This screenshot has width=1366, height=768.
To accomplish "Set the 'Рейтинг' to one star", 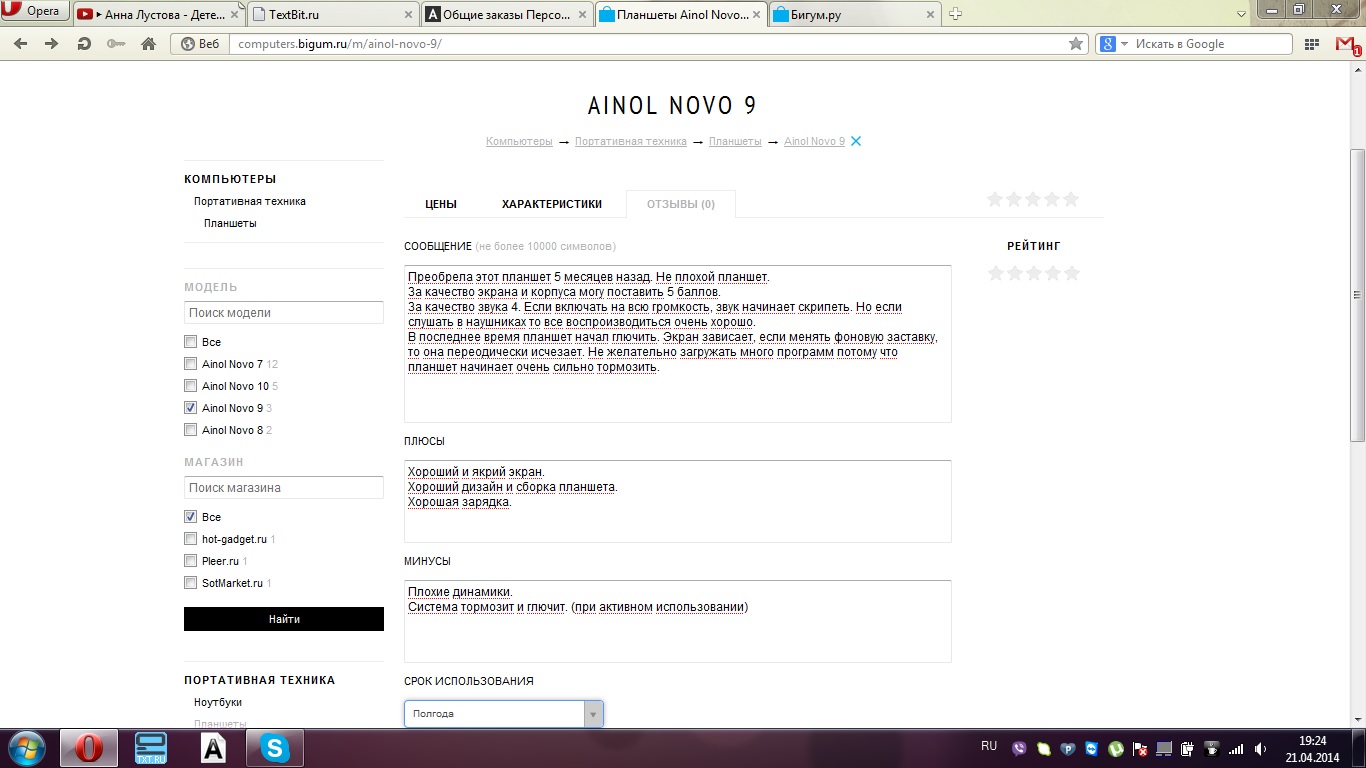I will (995, 273).
